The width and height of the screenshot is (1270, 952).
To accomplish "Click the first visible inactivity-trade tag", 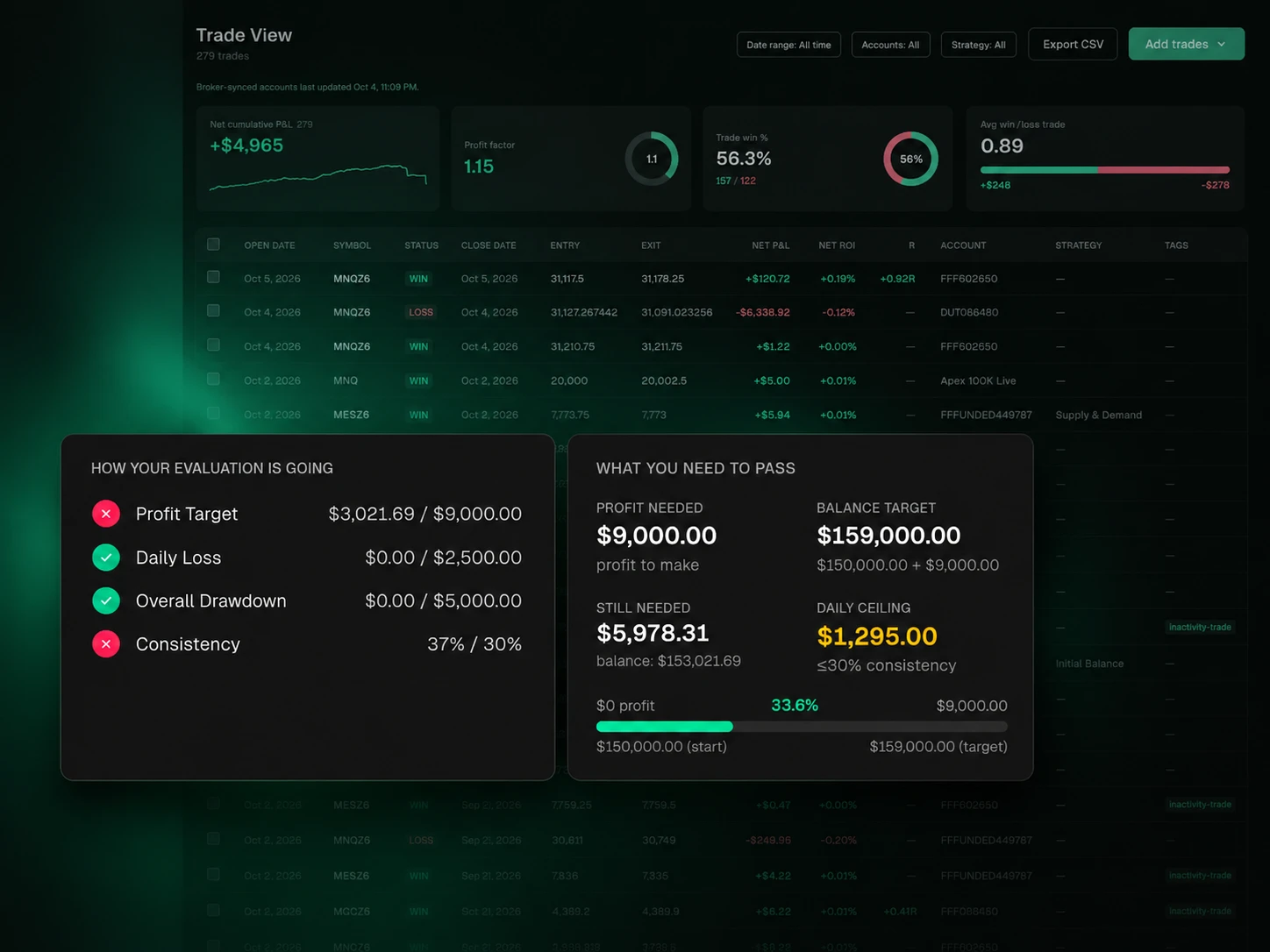I will pos(1200,627).
